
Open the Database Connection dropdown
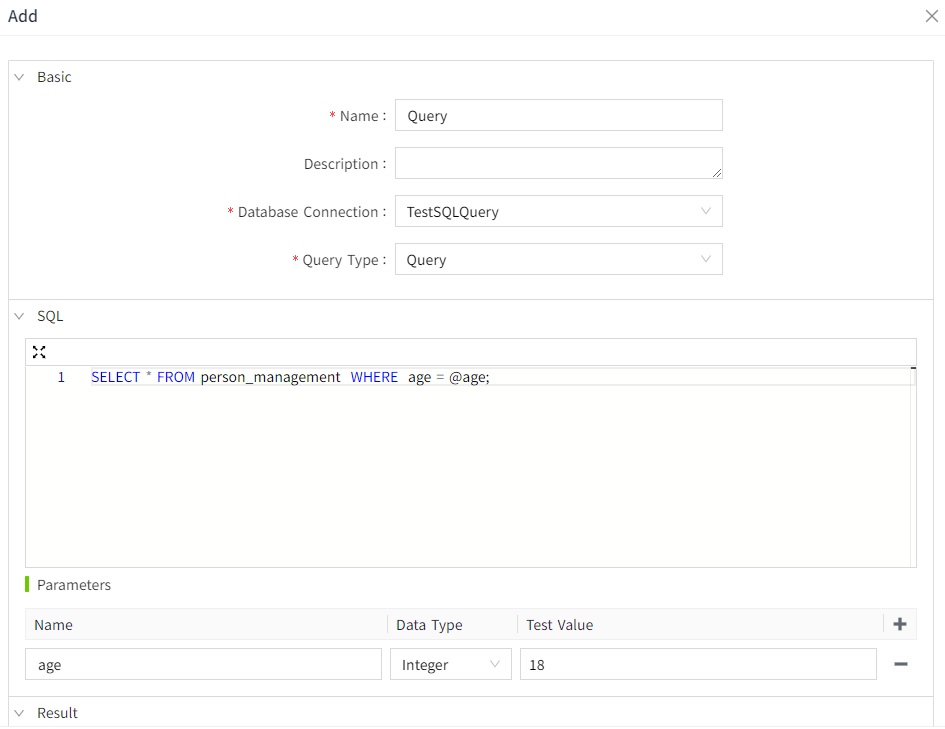[558, 212]
